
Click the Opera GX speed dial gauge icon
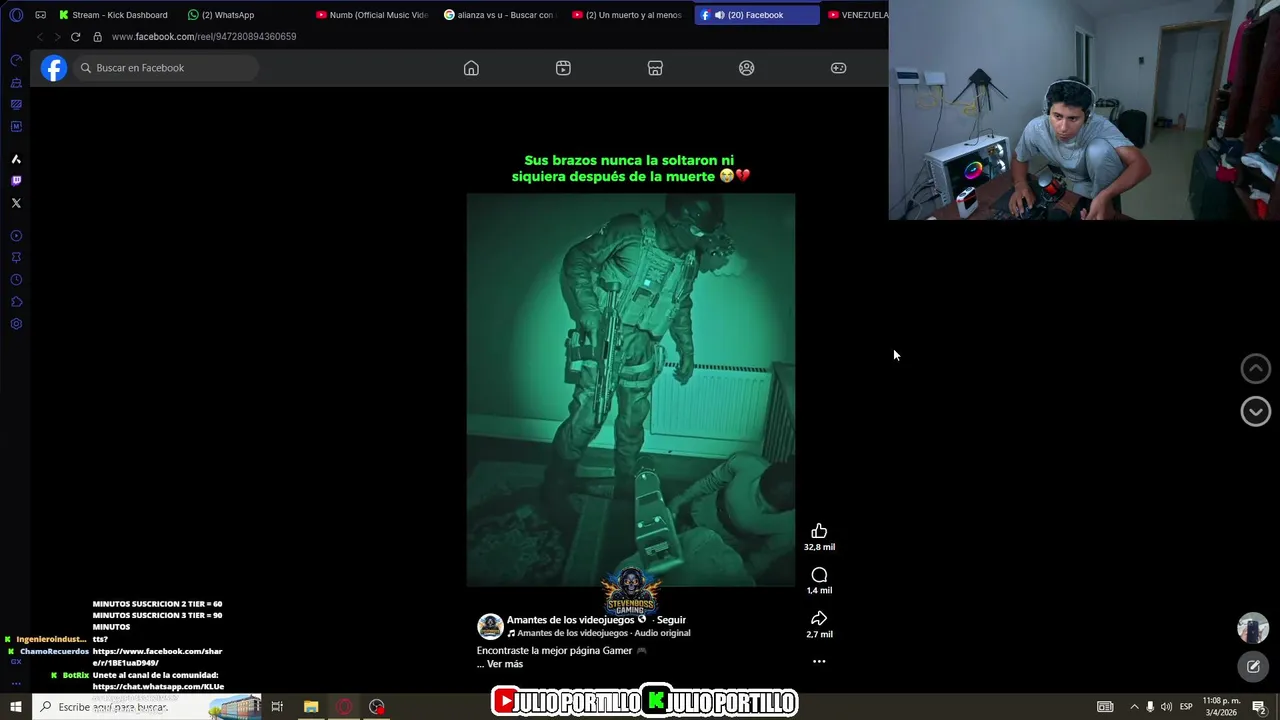click(x=16, y=60)
